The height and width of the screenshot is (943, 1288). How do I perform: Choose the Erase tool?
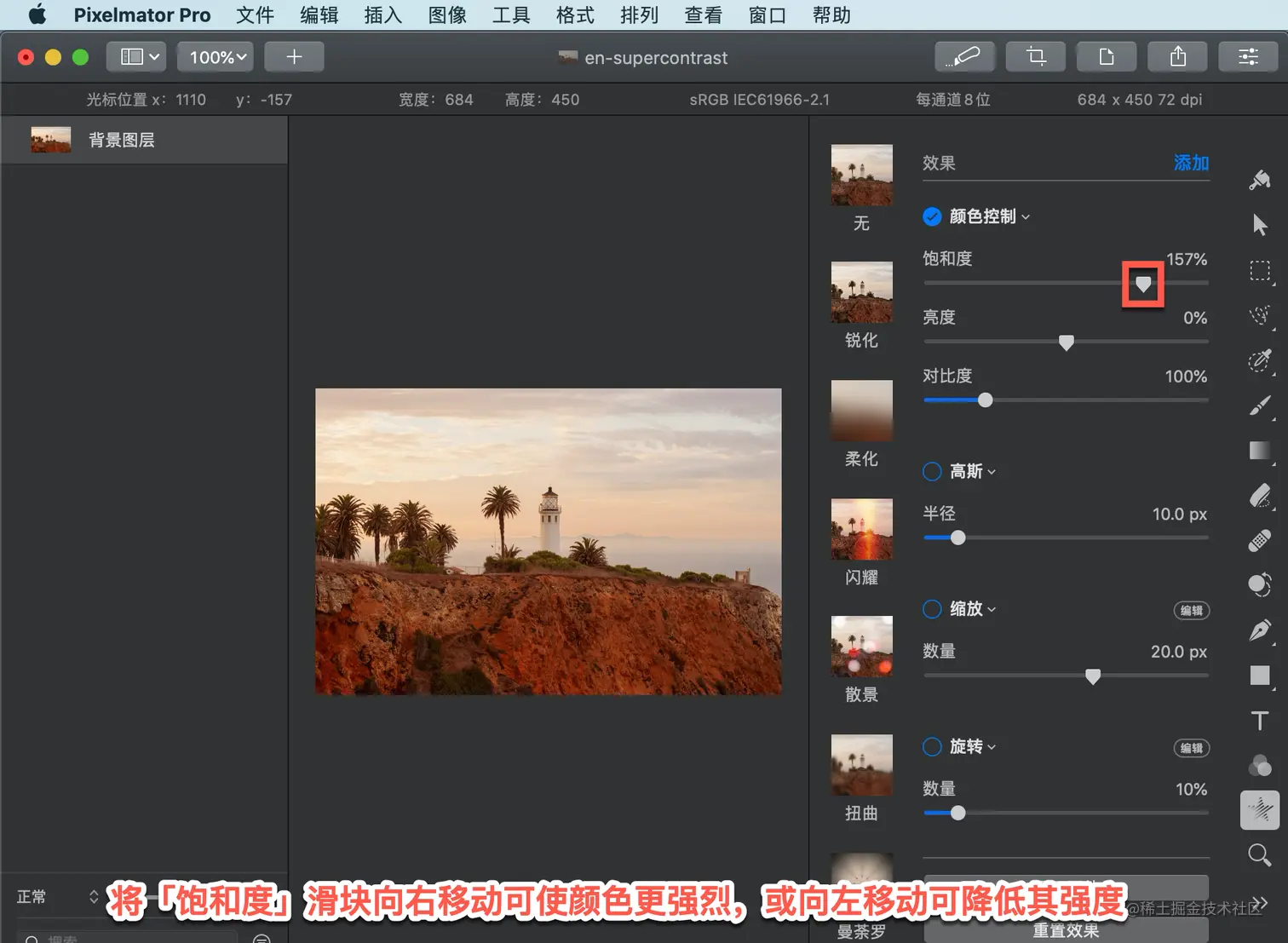[x=1260, y=496]
